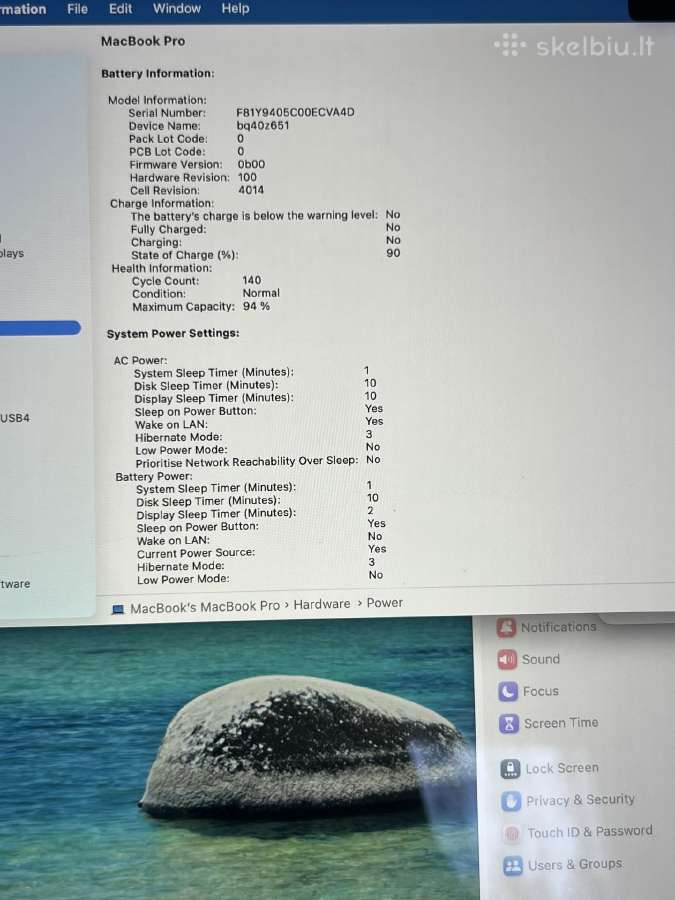Viewport: 675px width, 900px height.
Task: Click the Focus moon icon
Action: [509, 692]
